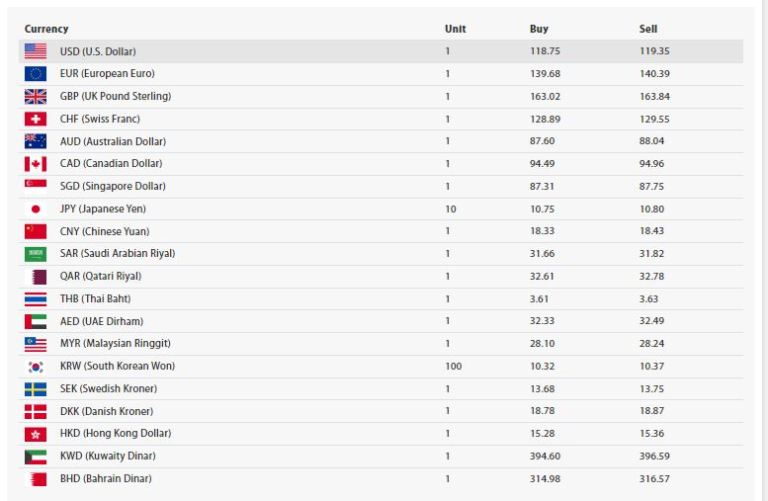Click the Buy column header

539,29
